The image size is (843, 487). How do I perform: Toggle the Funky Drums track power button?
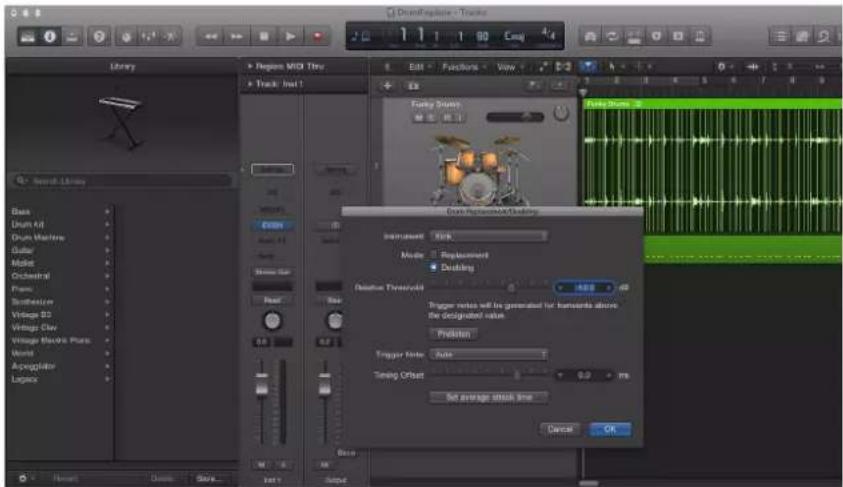click(x=561, y=113)
